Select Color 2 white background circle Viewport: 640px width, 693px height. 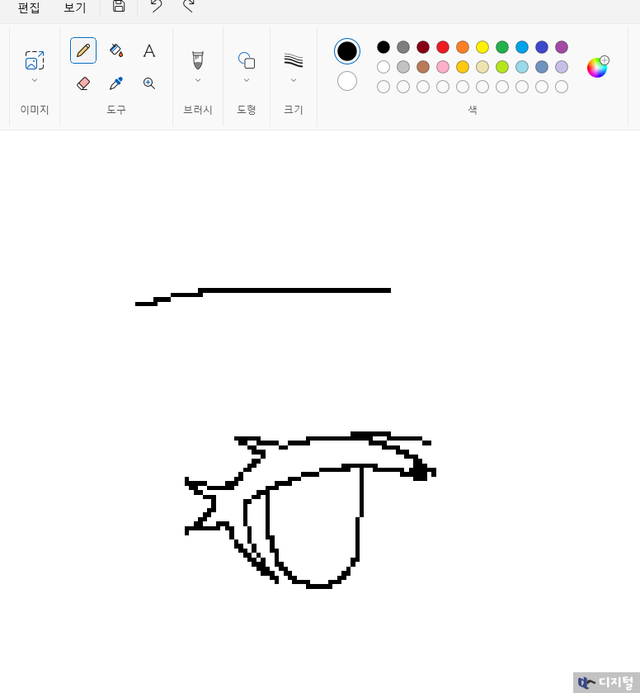click(347, 81)
